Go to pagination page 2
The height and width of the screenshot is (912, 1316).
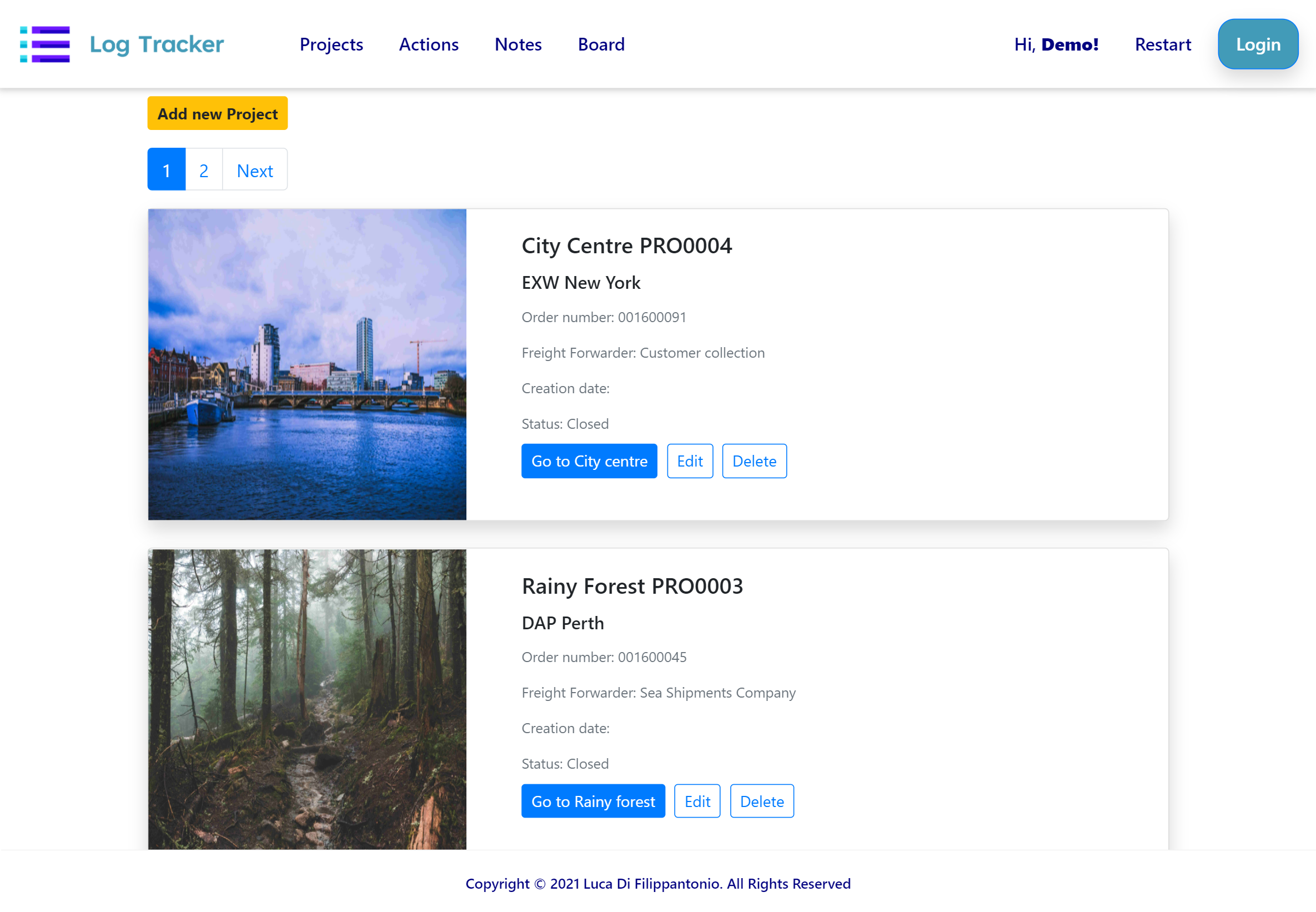tap(204, 170)
